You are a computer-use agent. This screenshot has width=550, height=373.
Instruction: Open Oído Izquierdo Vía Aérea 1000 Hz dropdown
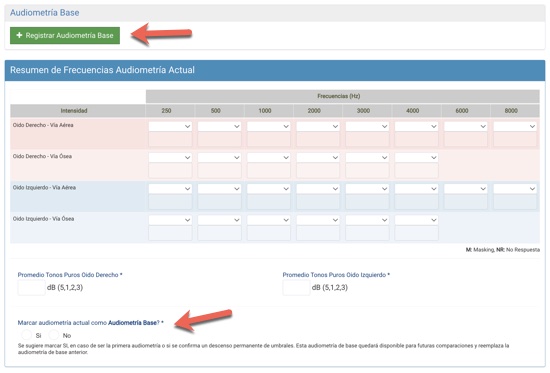click(x=269, y=189)
